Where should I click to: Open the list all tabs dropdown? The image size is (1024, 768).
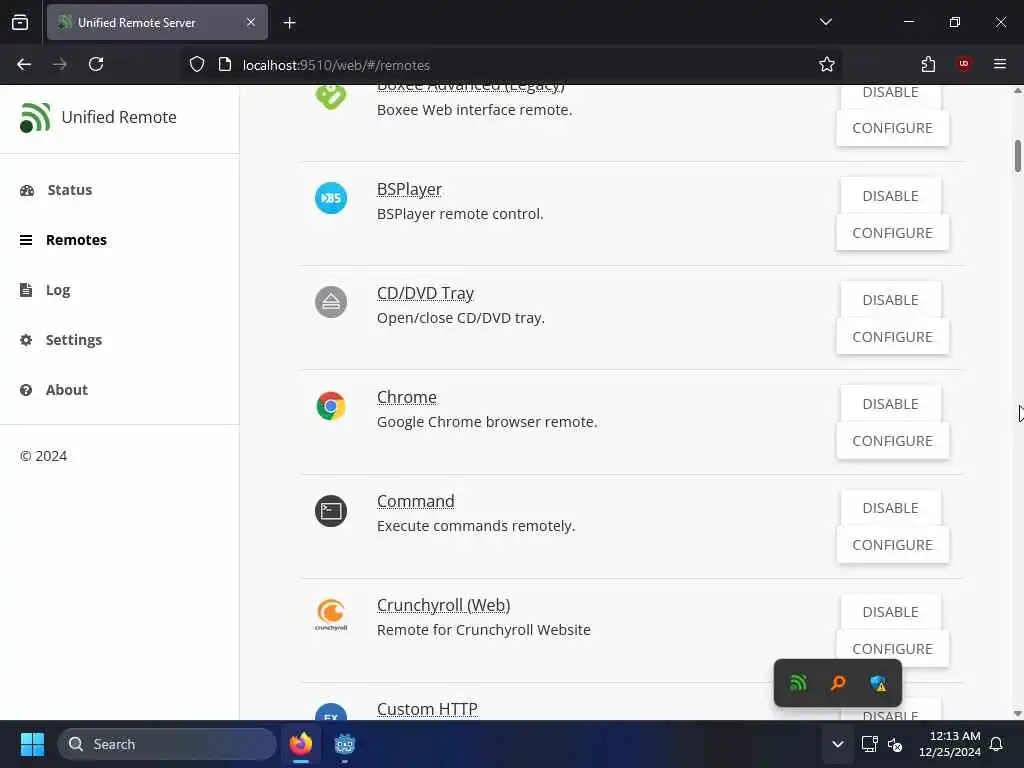pyautogui.click(x=825, y=22)
